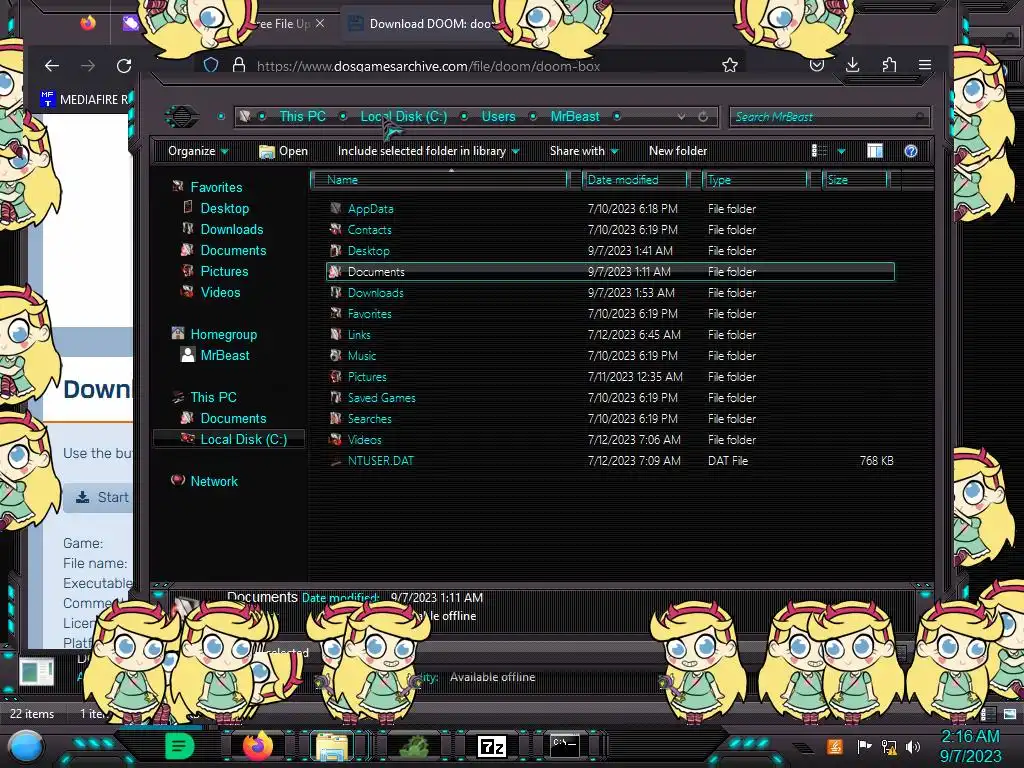Bookmark this page with star icon
Image resolution: width=1024 pixels, height=768 pixels.
(729, 65)
